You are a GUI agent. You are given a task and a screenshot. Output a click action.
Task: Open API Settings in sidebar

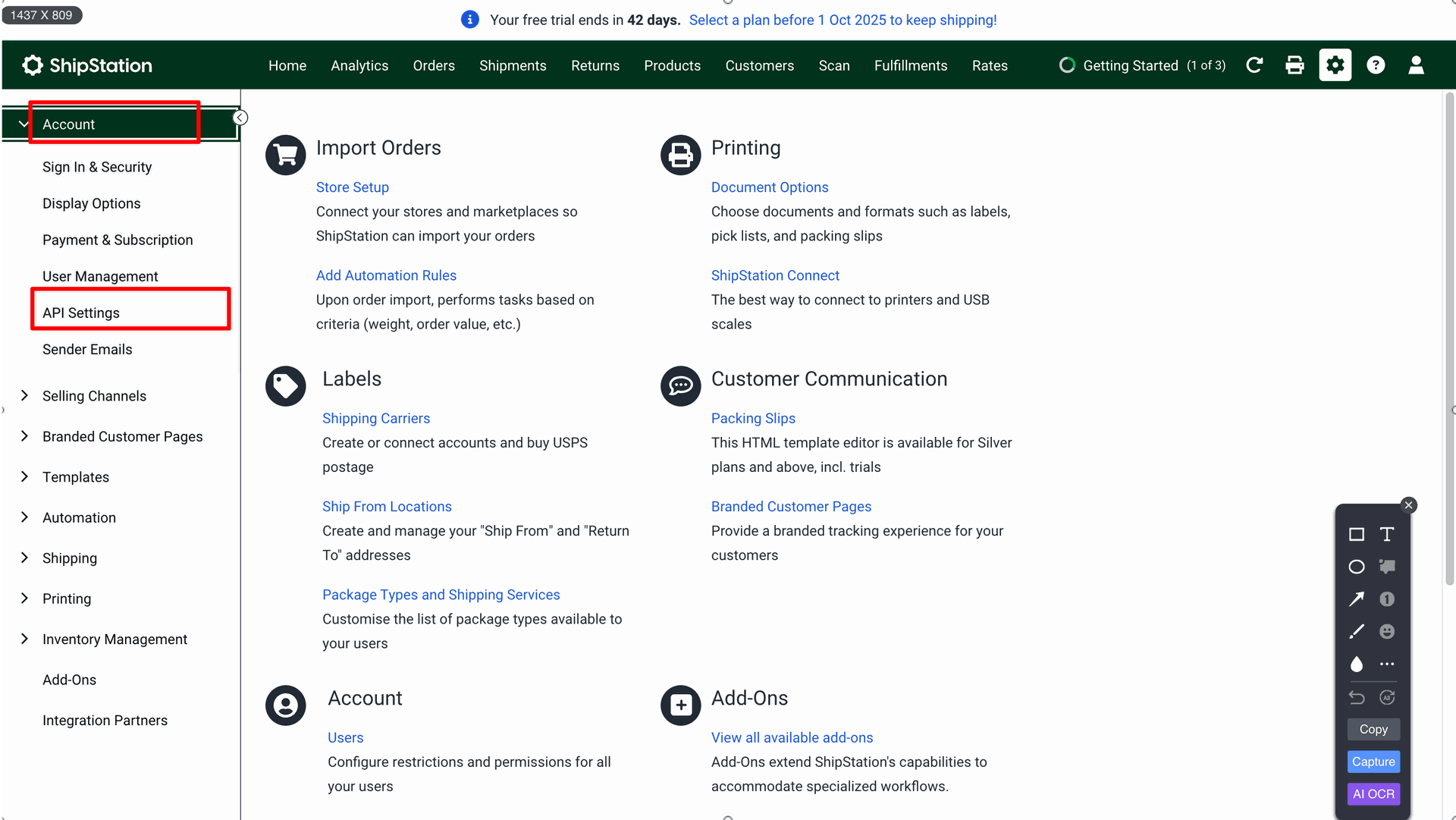tap(81, 313)
